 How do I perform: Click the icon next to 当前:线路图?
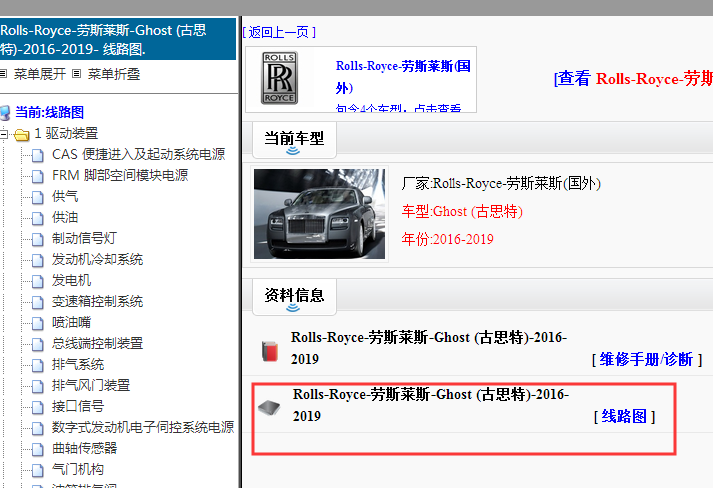(5, 112)
